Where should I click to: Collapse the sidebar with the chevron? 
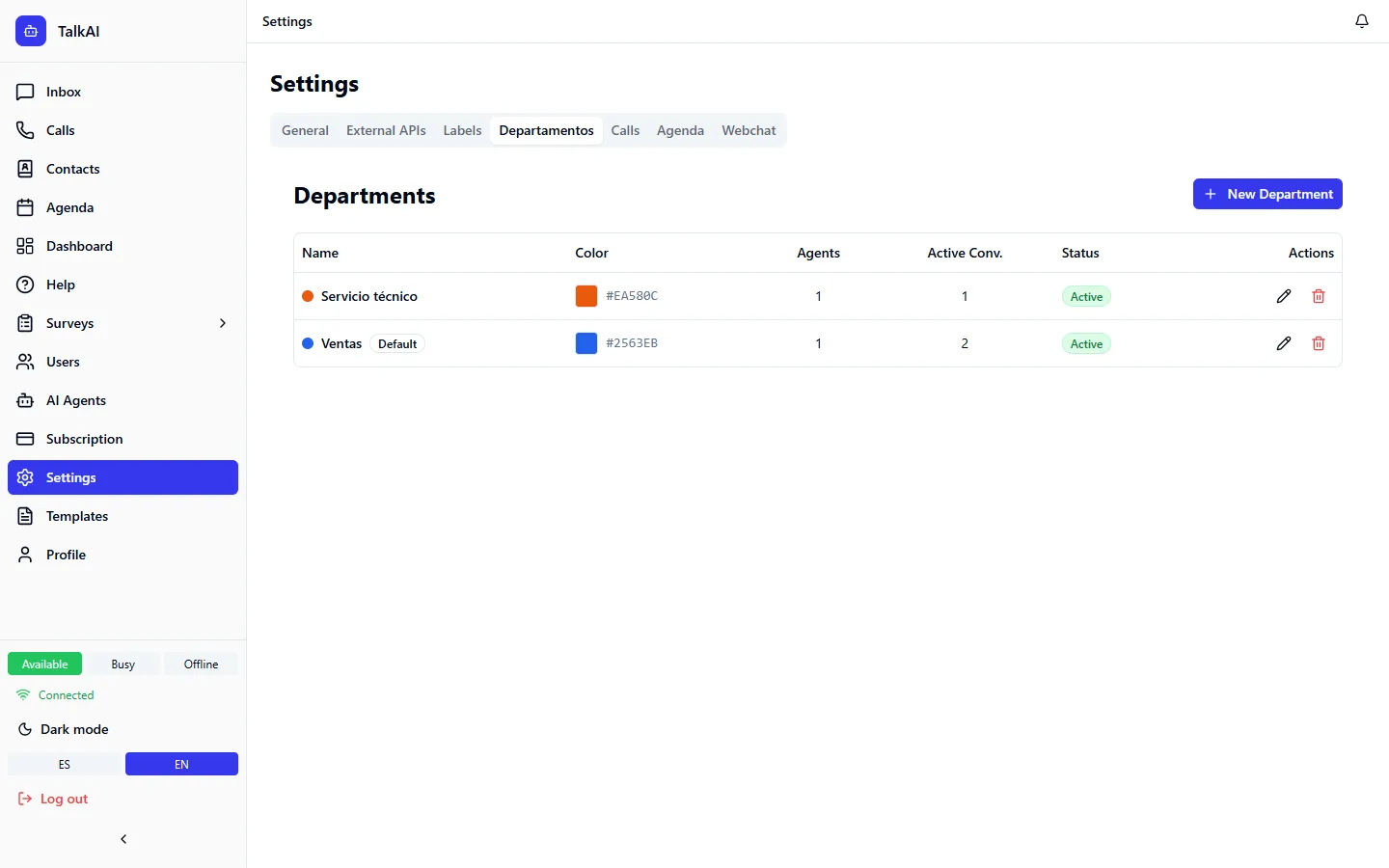(x=123, y=839)
